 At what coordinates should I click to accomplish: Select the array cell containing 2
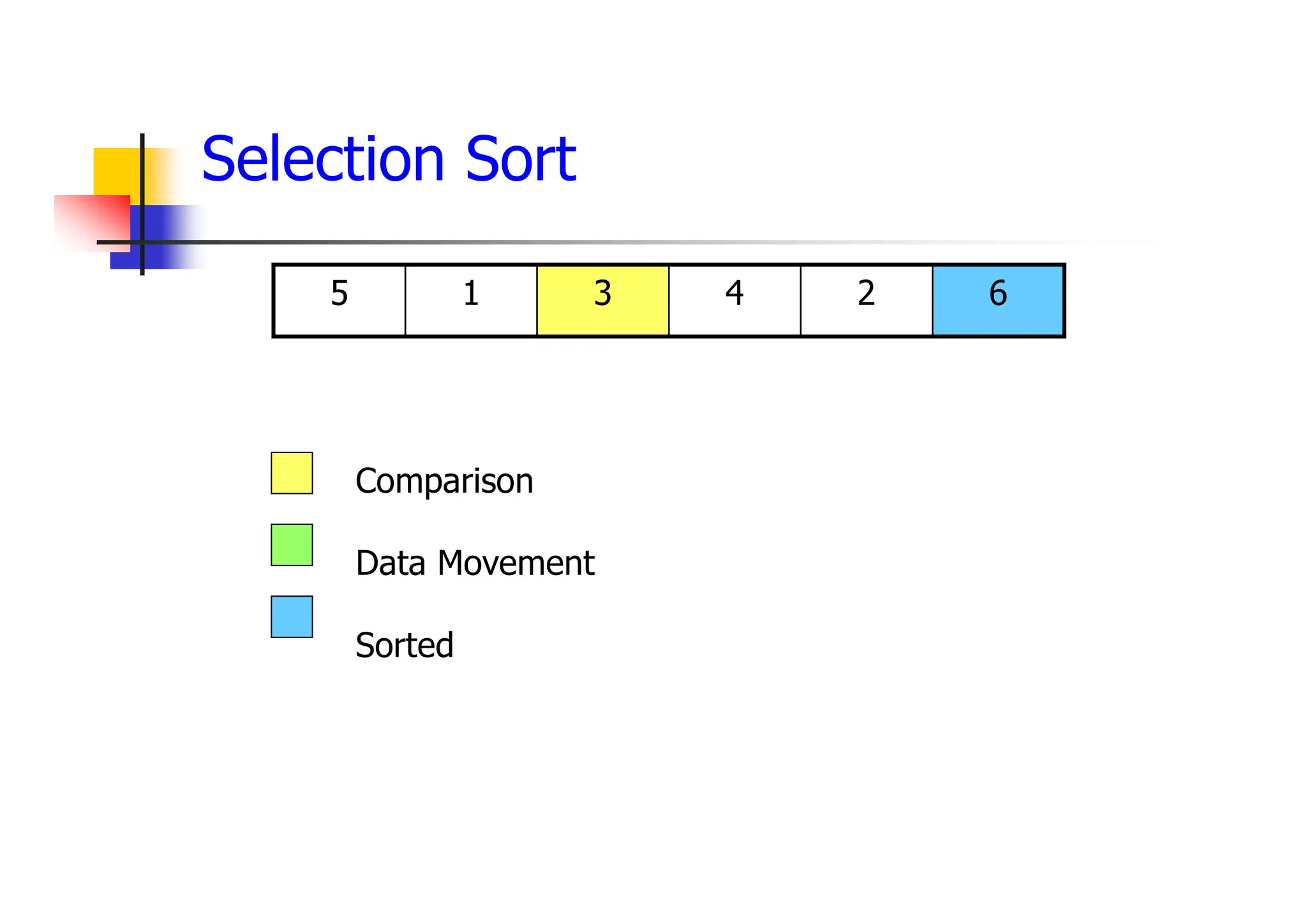click(x=866, y=300)
